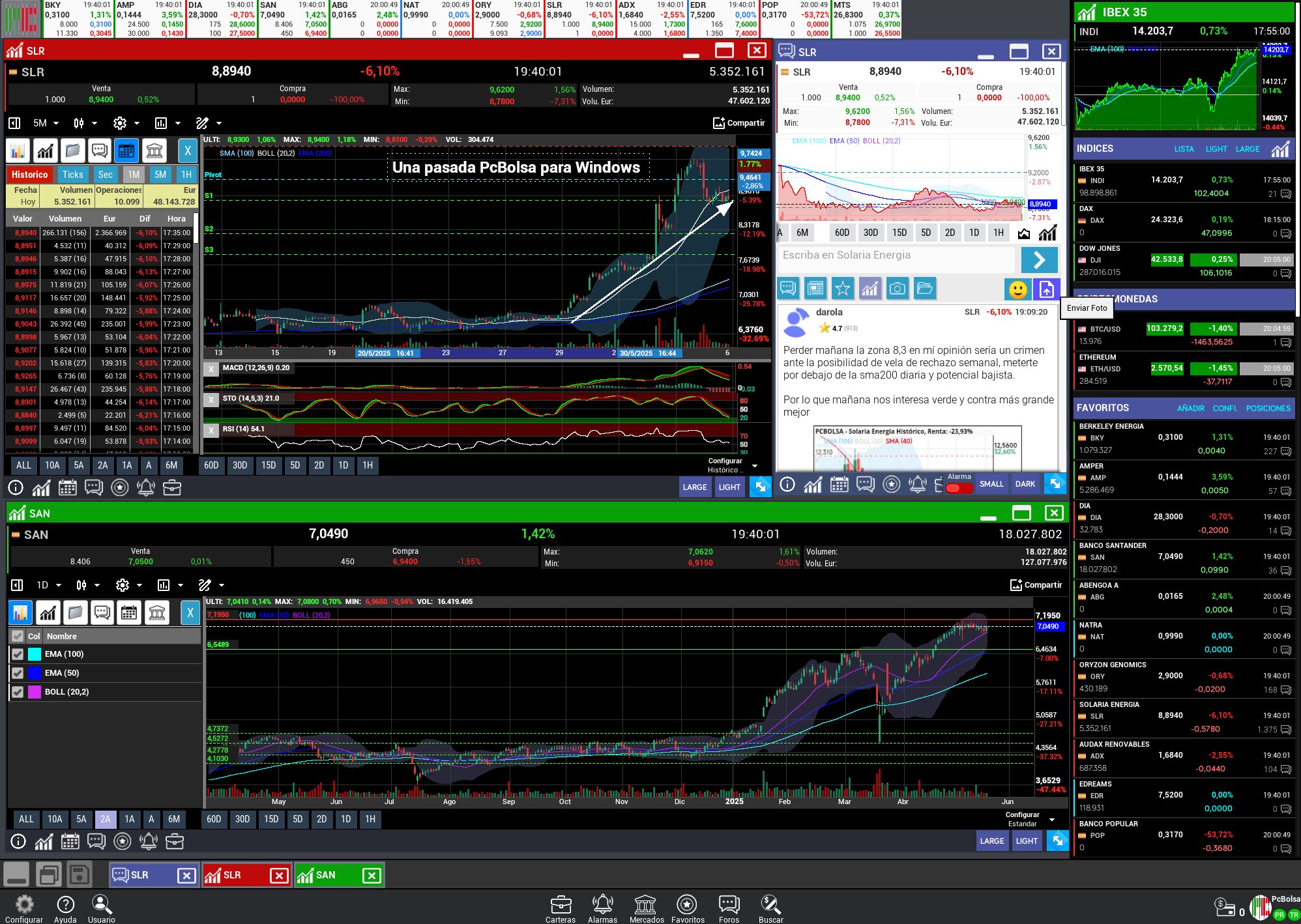
Task: Open the calendar view in SLR chart window
Action: [x=126, y=151]
